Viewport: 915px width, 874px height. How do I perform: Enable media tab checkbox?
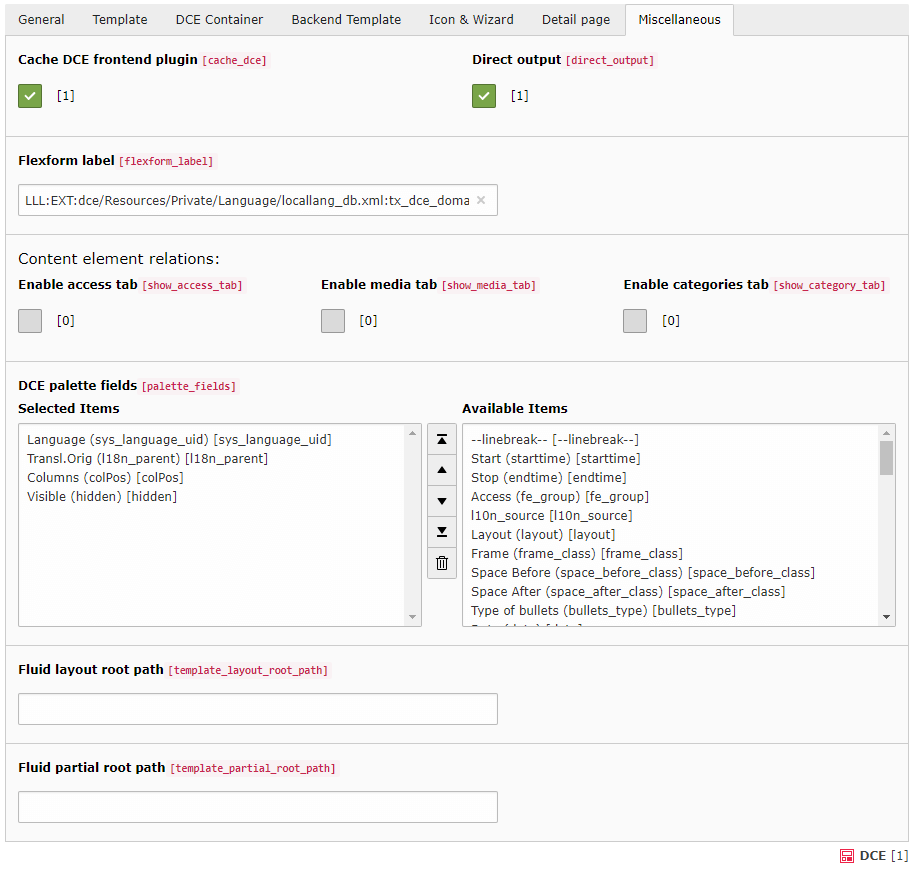pos(333,321)
